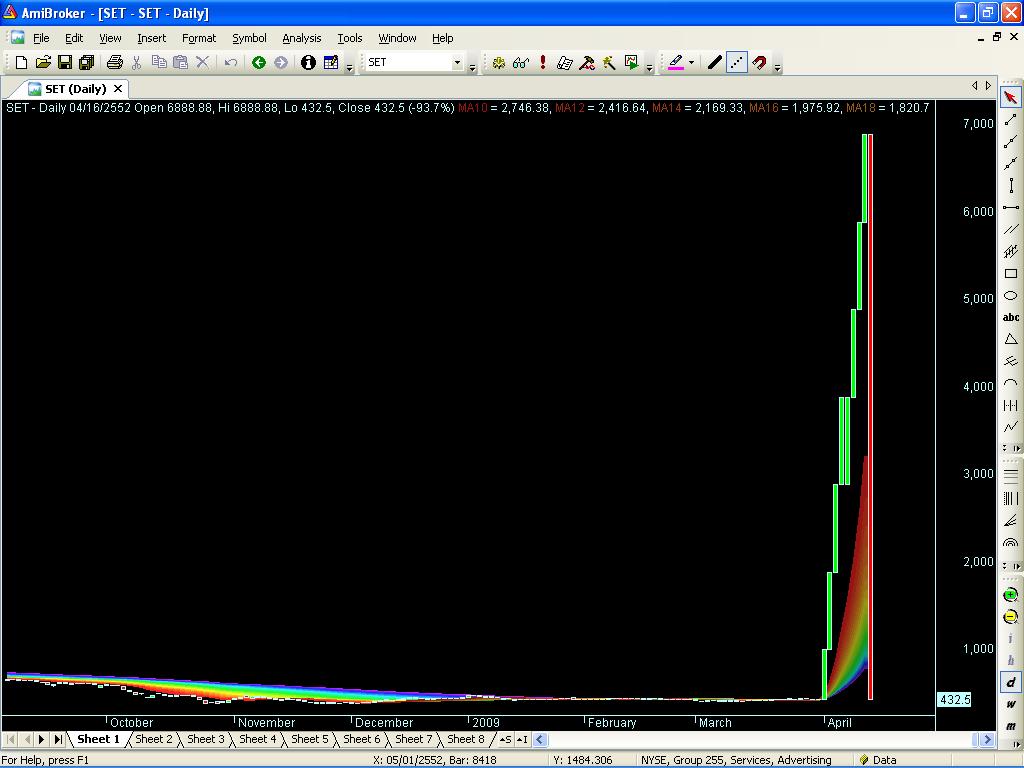
Task: Click the 432.5 price label
Action: click(954, 699)
